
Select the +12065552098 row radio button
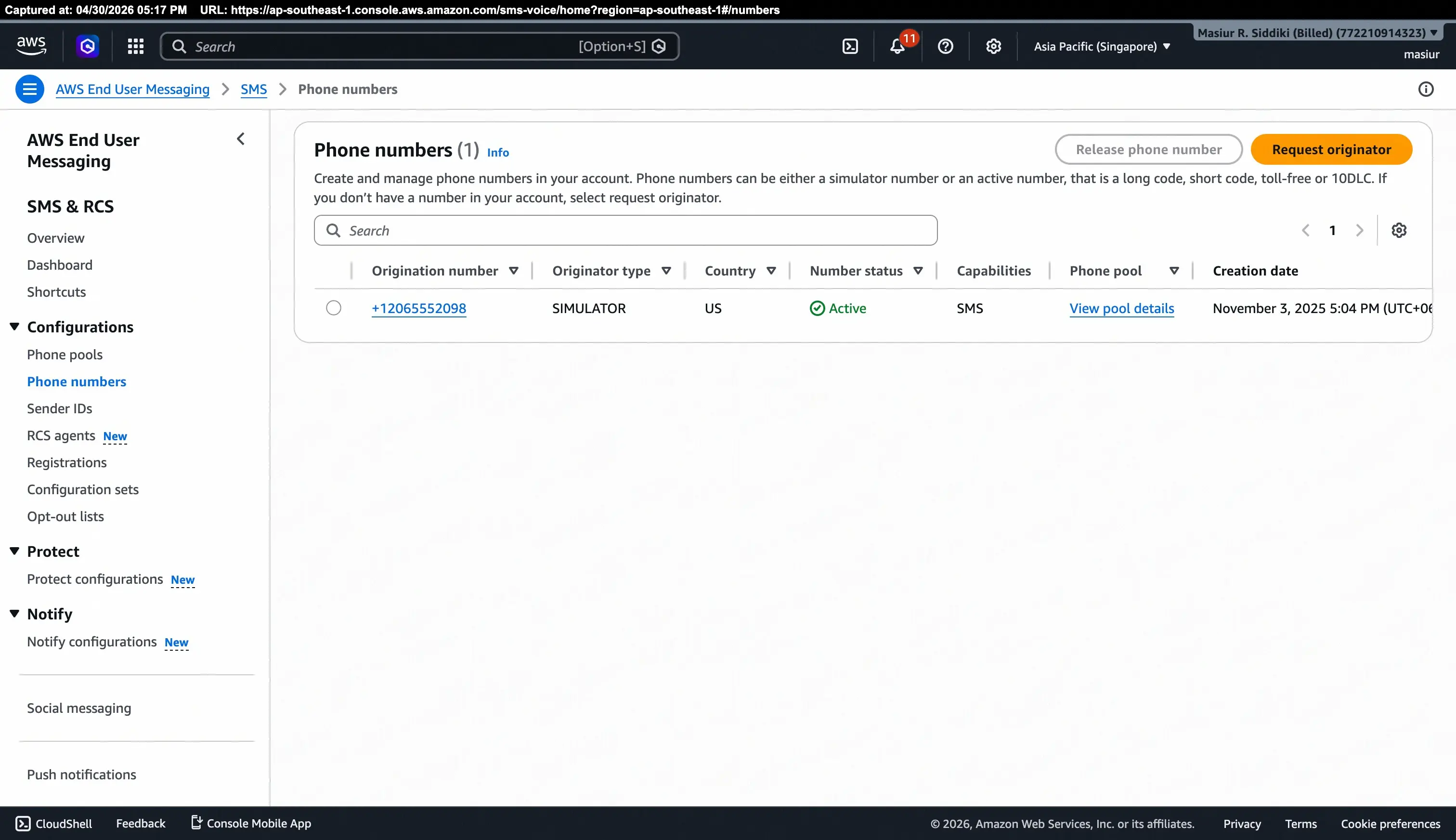click(333, 308)
